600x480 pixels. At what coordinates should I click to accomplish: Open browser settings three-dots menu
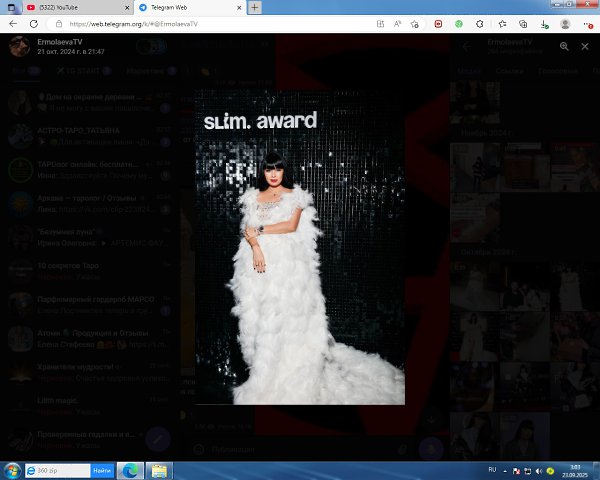click(589, 22)
